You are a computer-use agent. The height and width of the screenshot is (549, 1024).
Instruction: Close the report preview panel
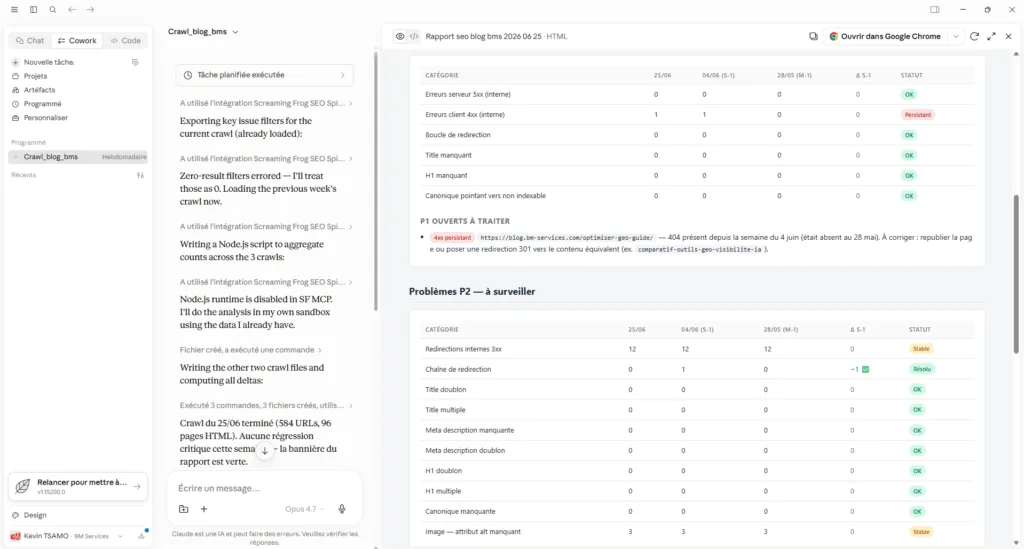pyautogui.click(x=1008, y=37)
